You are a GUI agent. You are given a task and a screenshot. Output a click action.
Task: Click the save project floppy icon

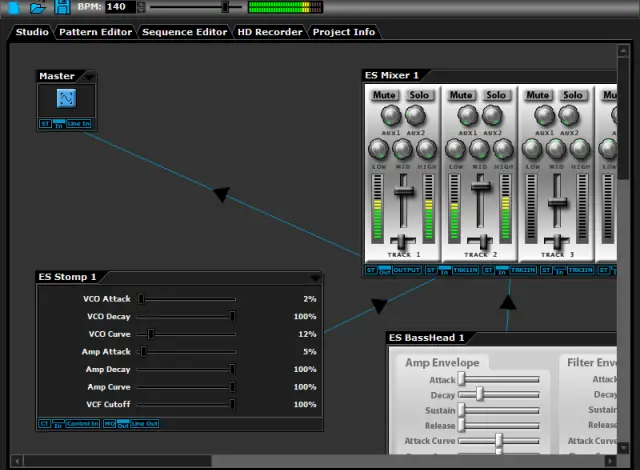(62, 7)
